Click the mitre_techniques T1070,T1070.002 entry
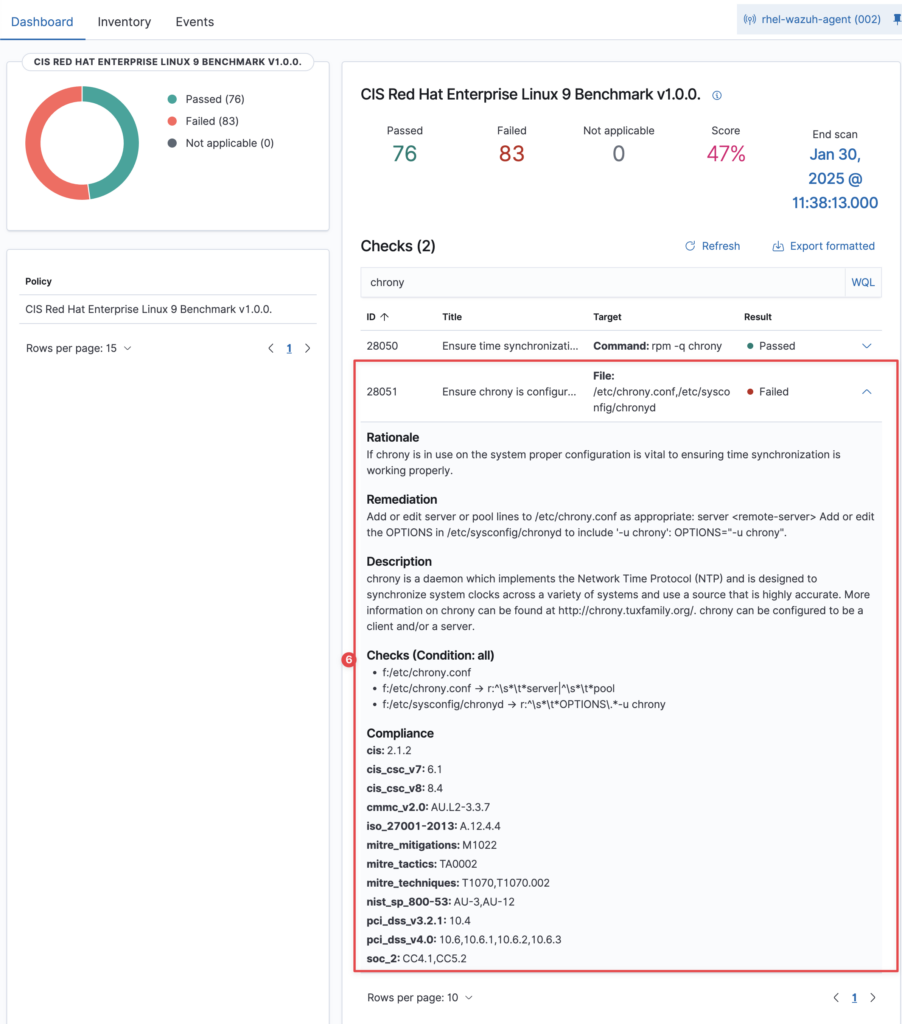Image resolution: width=902 pixels, height=1024 pixels. [x=458, y=883]
